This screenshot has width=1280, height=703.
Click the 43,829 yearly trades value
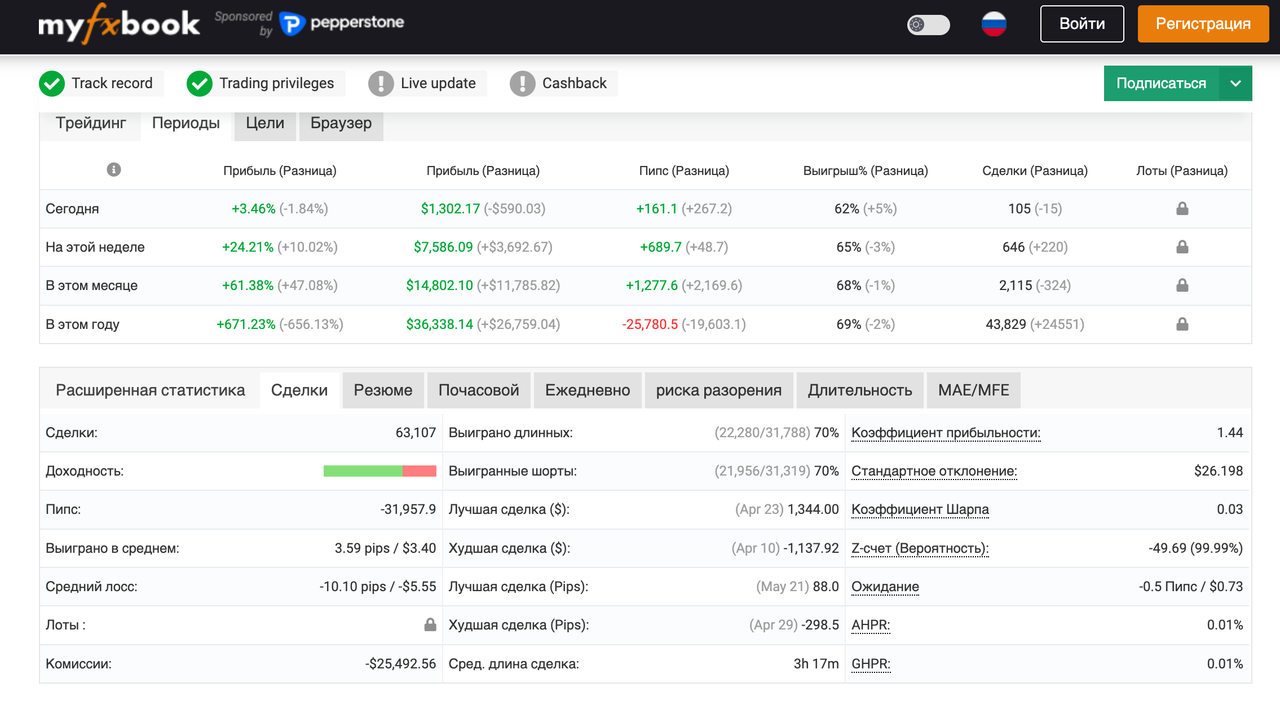tap(1006, 324)
